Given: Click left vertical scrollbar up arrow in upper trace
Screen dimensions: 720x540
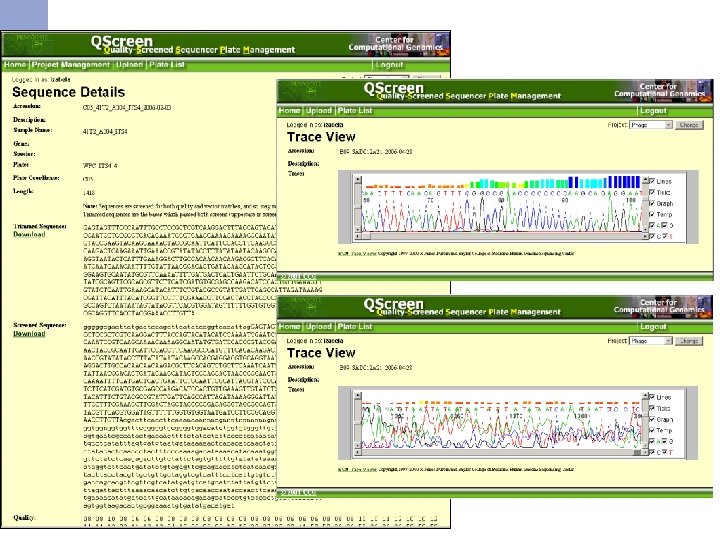Looking at the screenshot, I should (x=358, y=179).
